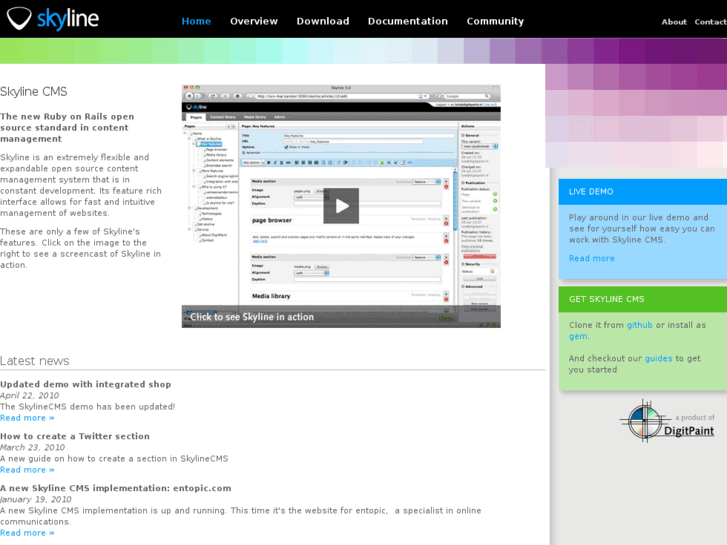This screenshot has width=727, height=545.
Task: Open the Community menu item
Action: pos(495,21)
